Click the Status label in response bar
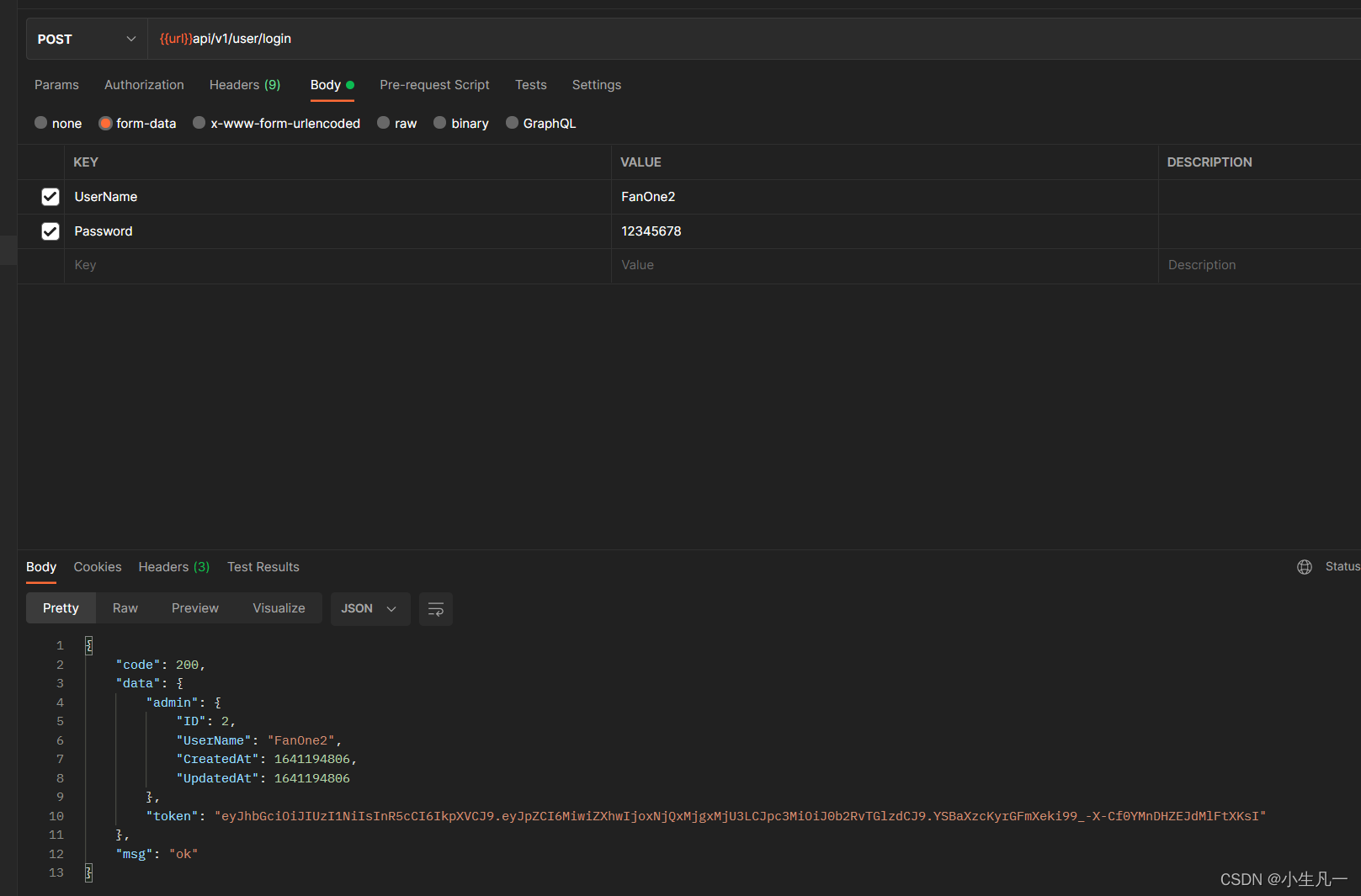This screenshot has width=1361, height=896. tap(1342, 567)
